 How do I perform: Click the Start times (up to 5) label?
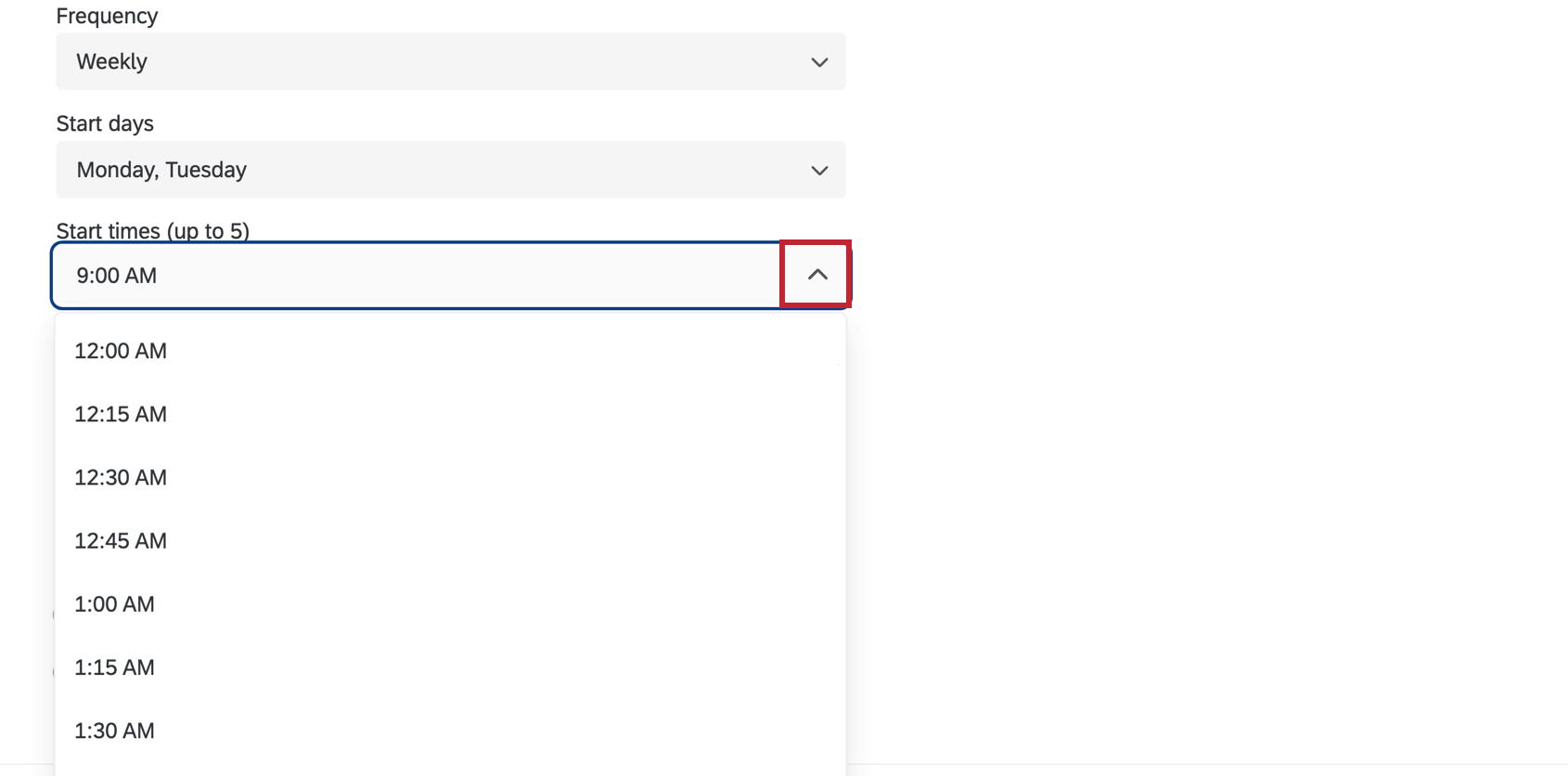click(152, 231)
